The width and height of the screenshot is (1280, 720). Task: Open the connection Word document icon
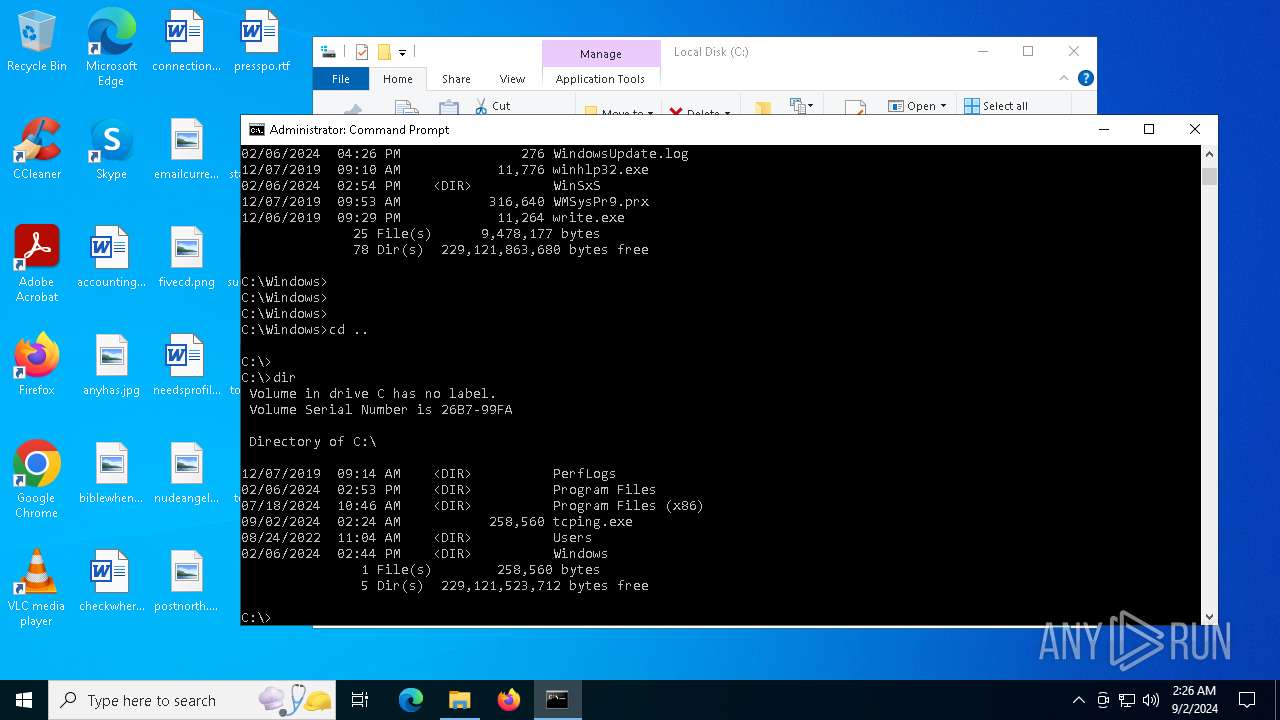[186, 41]
